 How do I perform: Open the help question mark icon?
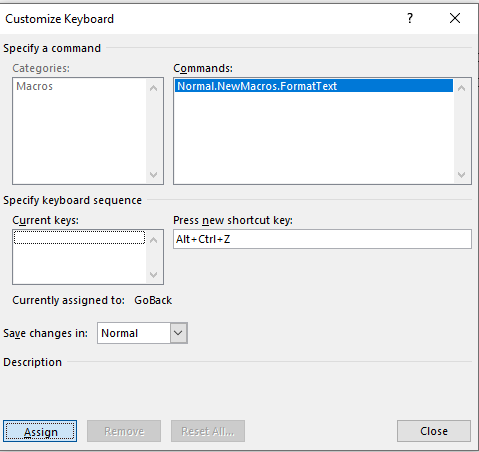click(410, 18)
